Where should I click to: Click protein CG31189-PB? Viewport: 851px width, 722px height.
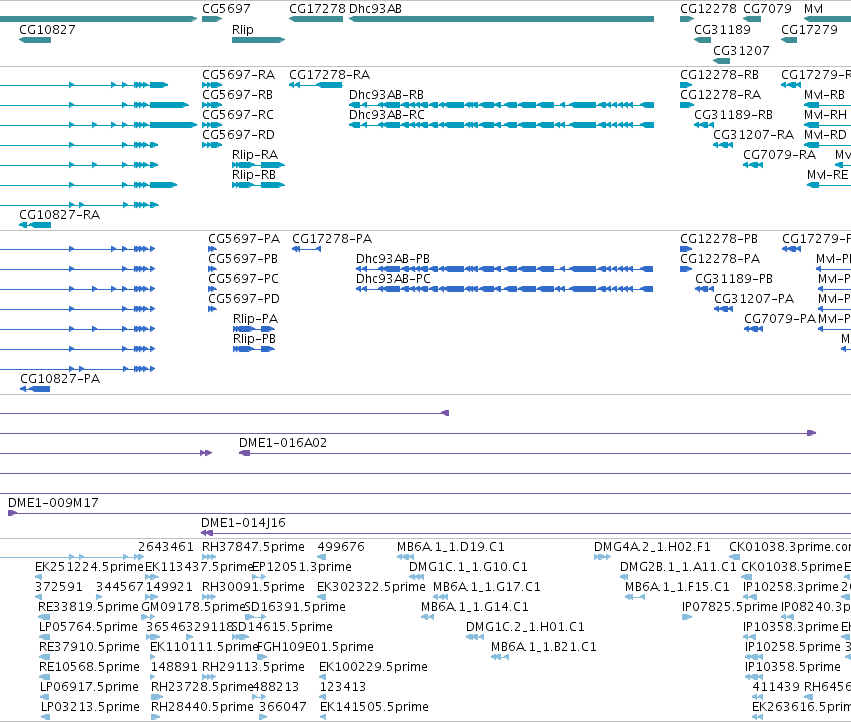[704, 289]
